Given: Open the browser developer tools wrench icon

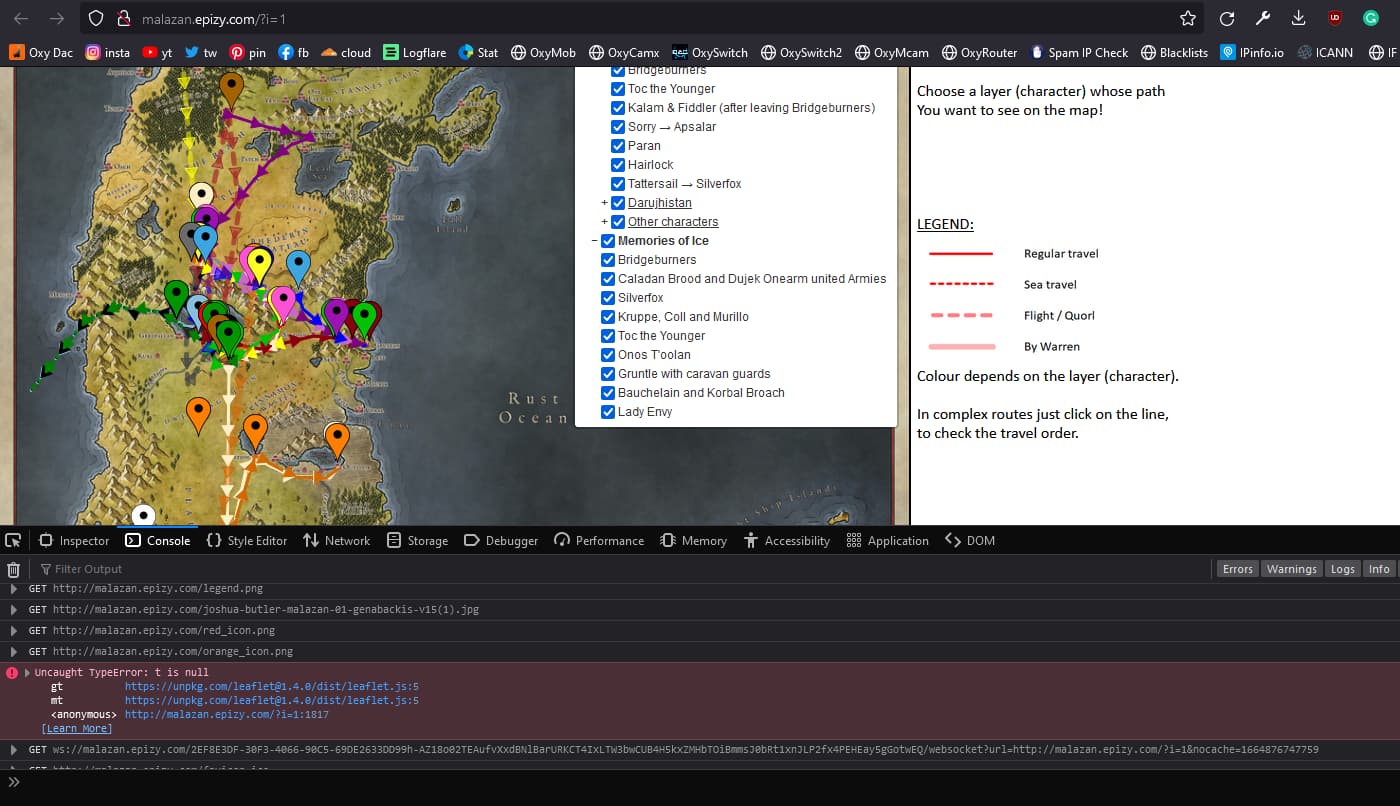Looking at the screenshot, I should pos(1264,18).
